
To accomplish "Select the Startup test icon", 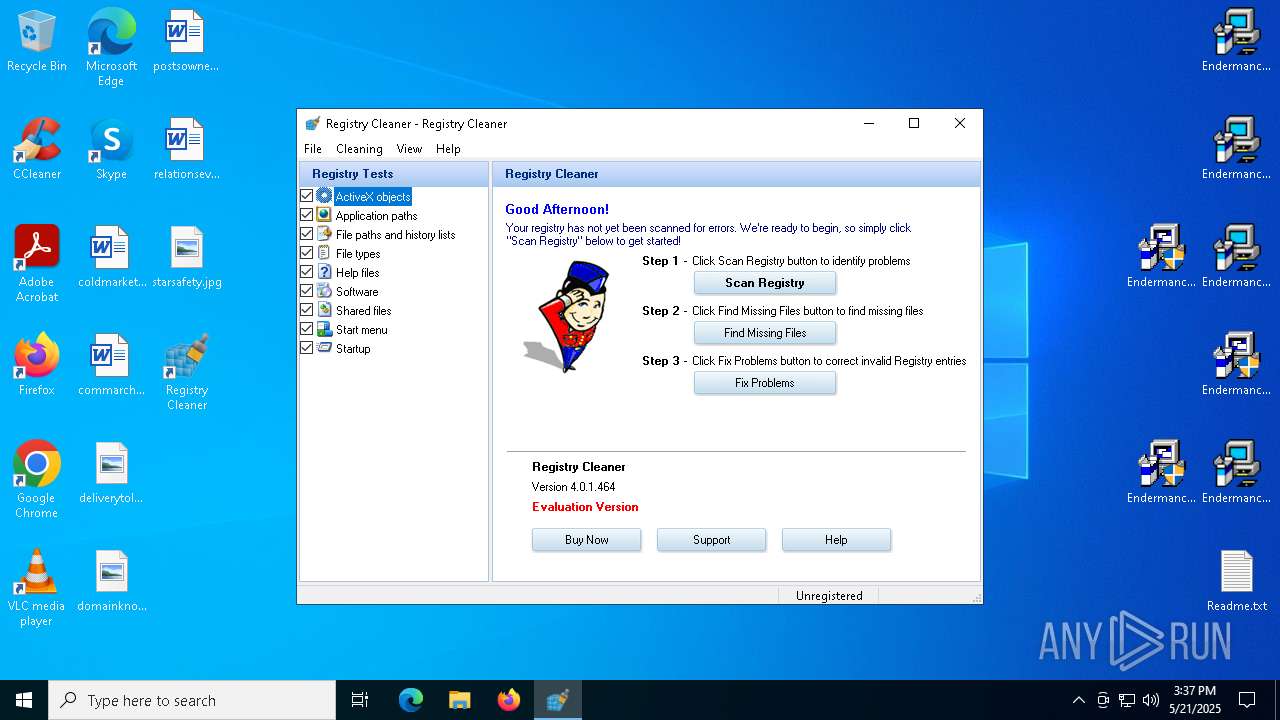I will (x=324, y=348).
